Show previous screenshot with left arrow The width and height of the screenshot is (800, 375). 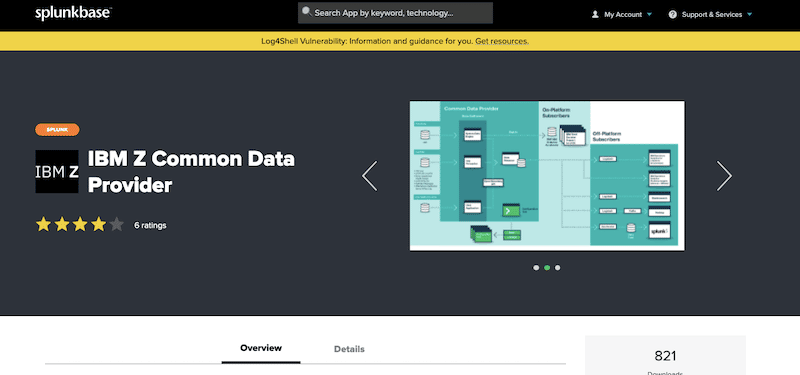pyautogui.click(x=370, y=176)
